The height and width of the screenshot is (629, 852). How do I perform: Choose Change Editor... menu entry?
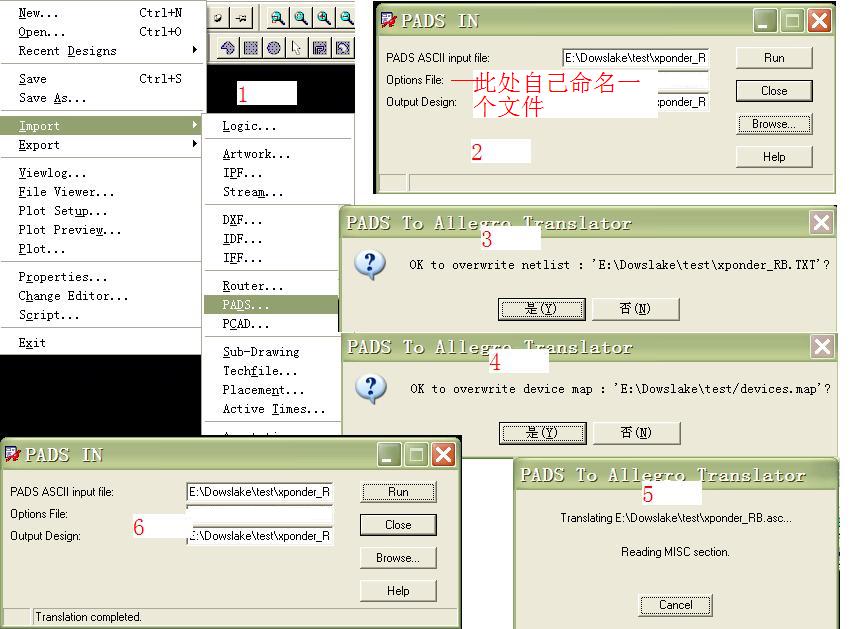coord(102,296)
